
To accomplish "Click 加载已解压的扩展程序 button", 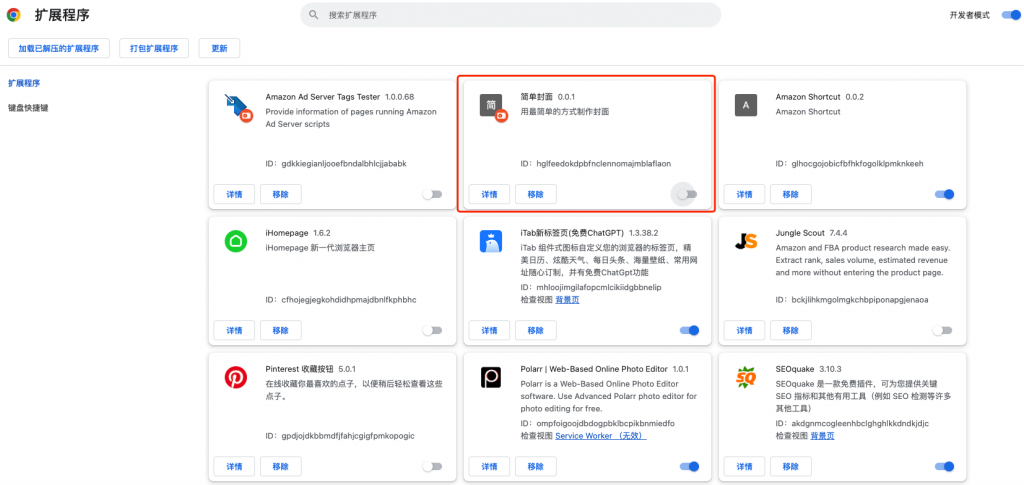I will click(58, 48).
